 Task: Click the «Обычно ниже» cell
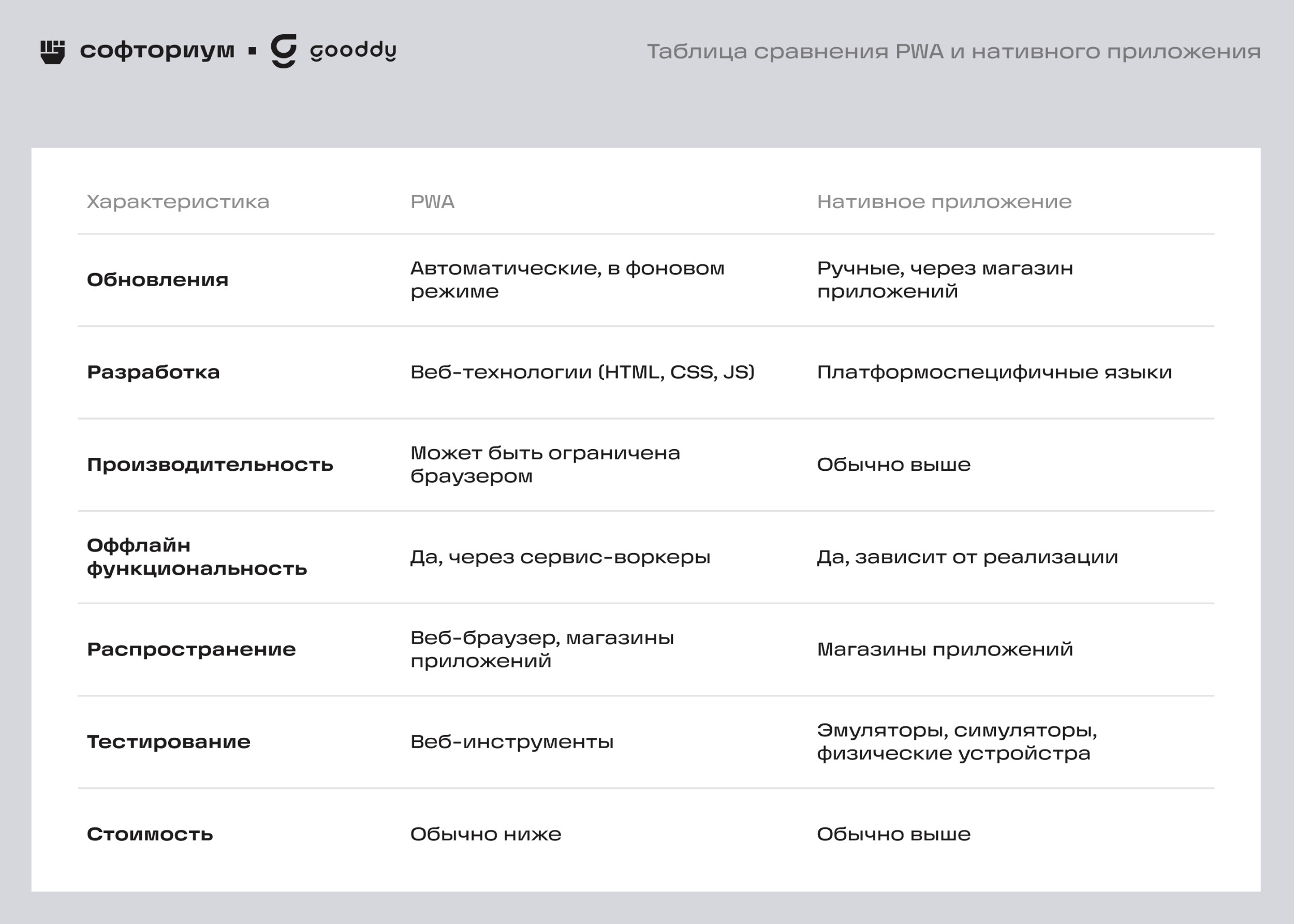click(x=486, y=834)
